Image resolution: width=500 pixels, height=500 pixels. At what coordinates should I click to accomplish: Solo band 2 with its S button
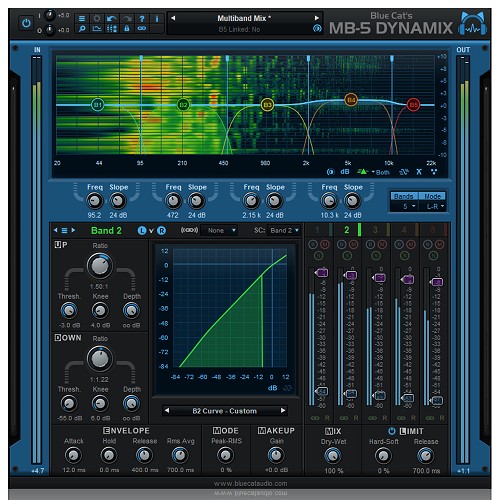point(347,256)
